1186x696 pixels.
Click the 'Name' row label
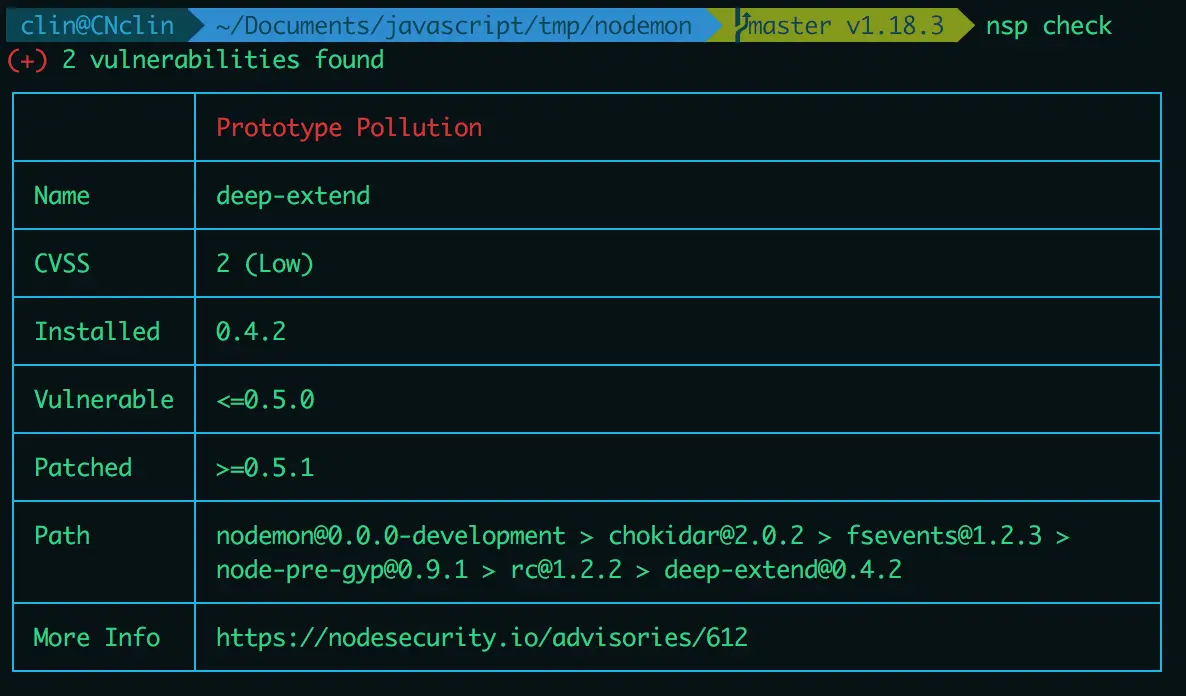(x=62, y=196)
